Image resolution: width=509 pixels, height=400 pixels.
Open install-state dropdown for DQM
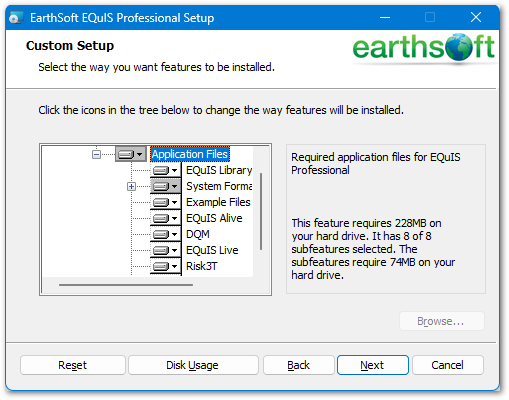(x=165, y=234)
